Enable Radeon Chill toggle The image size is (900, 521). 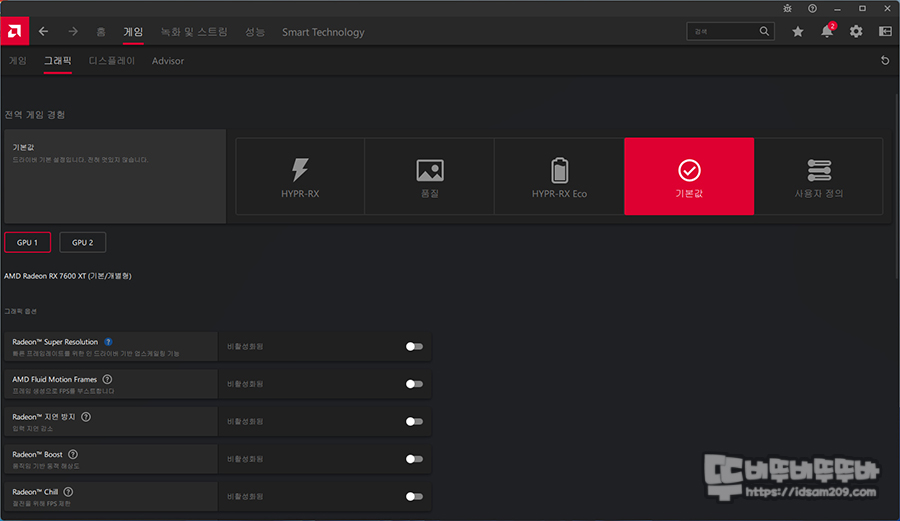pyautogui.click(x=414, y=496)
